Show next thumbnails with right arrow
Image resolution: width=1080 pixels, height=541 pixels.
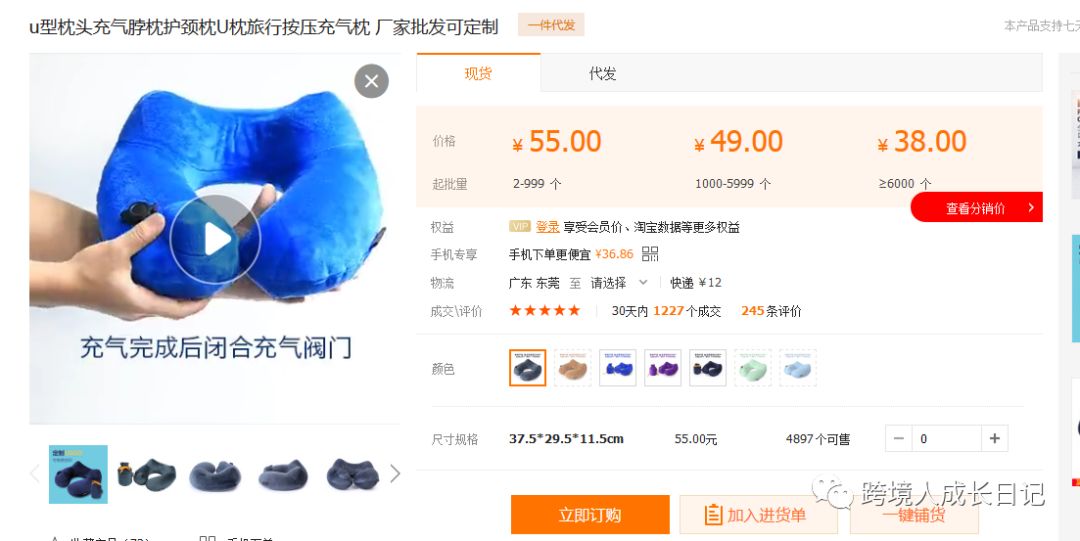(395, 473)
